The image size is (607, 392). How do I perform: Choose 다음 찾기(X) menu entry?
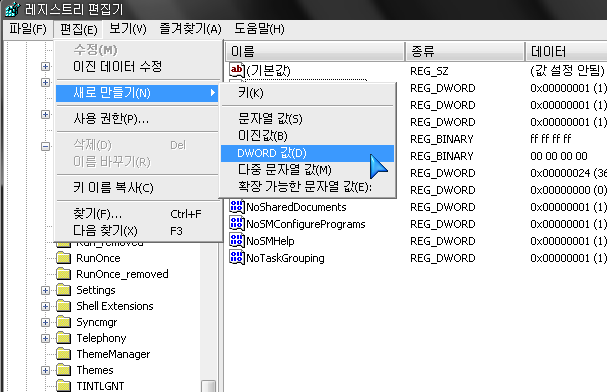point(137,231)
